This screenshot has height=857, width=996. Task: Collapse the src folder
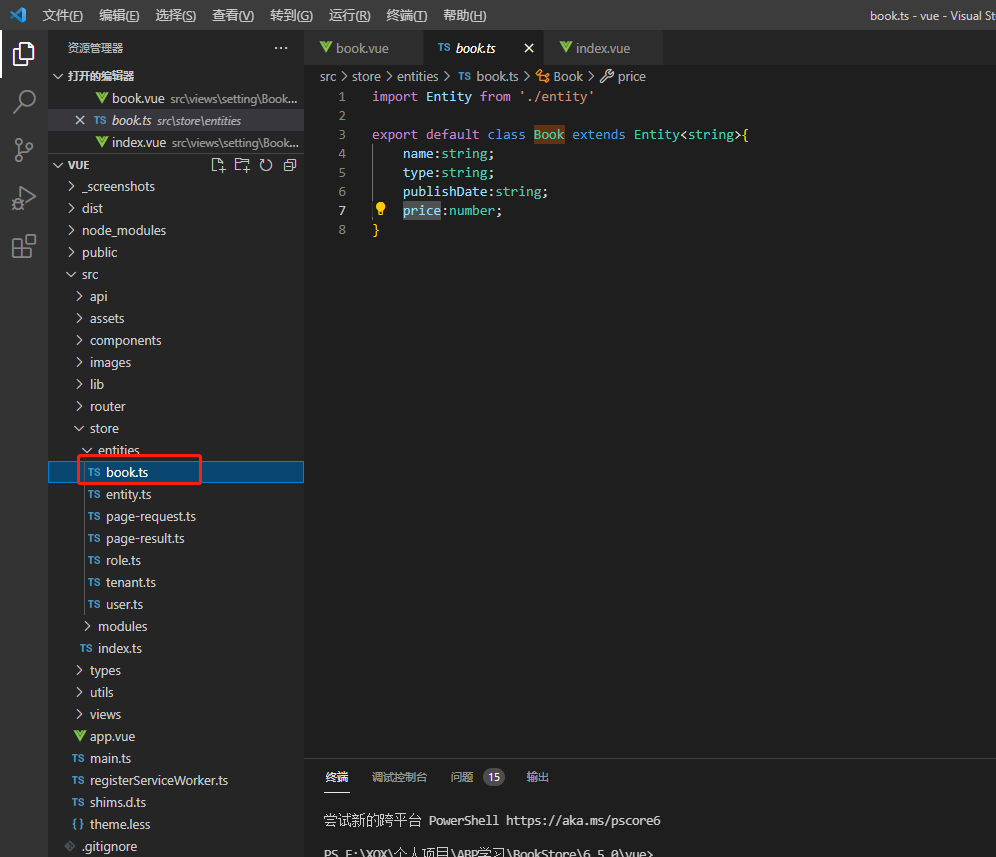pyautogui.click(x=89, y=274)
